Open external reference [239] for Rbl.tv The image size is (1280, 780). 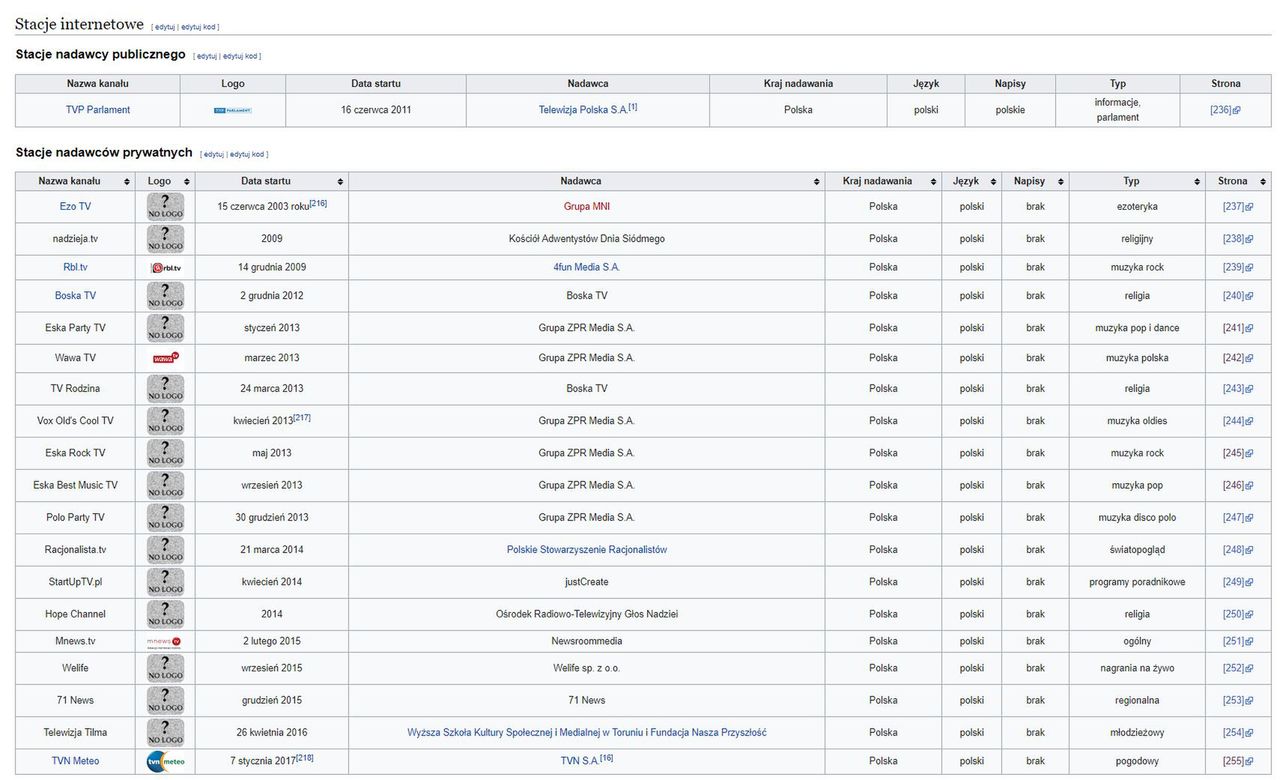tap(1238, 268)
